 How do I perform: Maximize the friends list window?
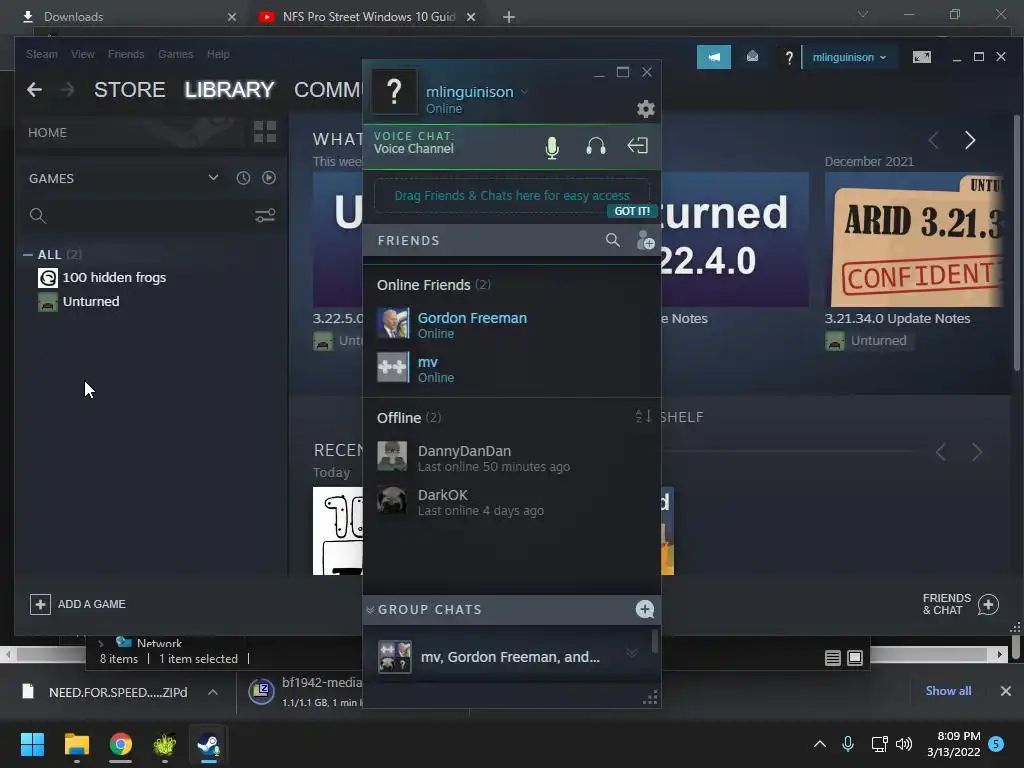point(623,72)
